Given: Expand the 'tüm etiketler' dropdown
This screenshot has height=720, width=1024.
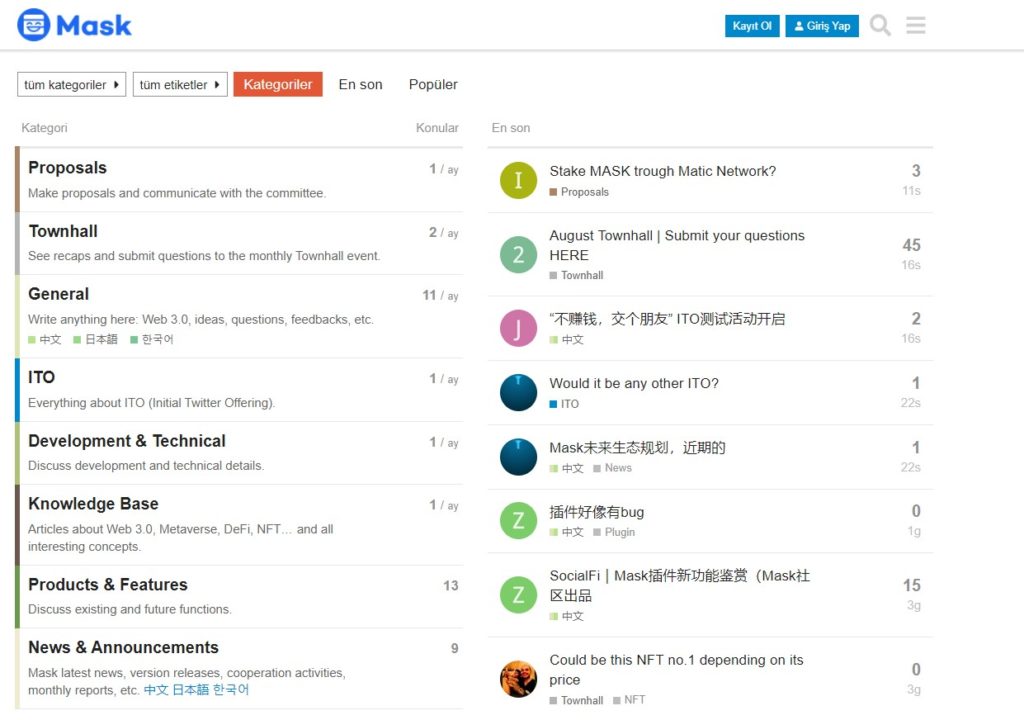Looking at the screenshot, I should 180,84.
